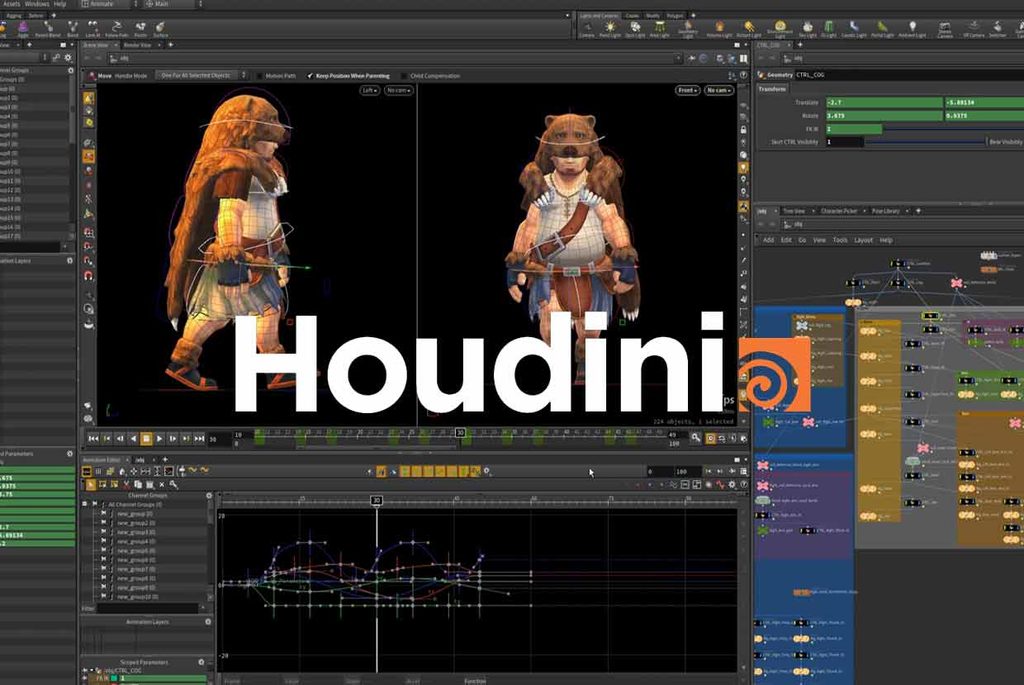1024x685 pixels.
Task: Click the CTRL_COG node name field
Action: 908,75
